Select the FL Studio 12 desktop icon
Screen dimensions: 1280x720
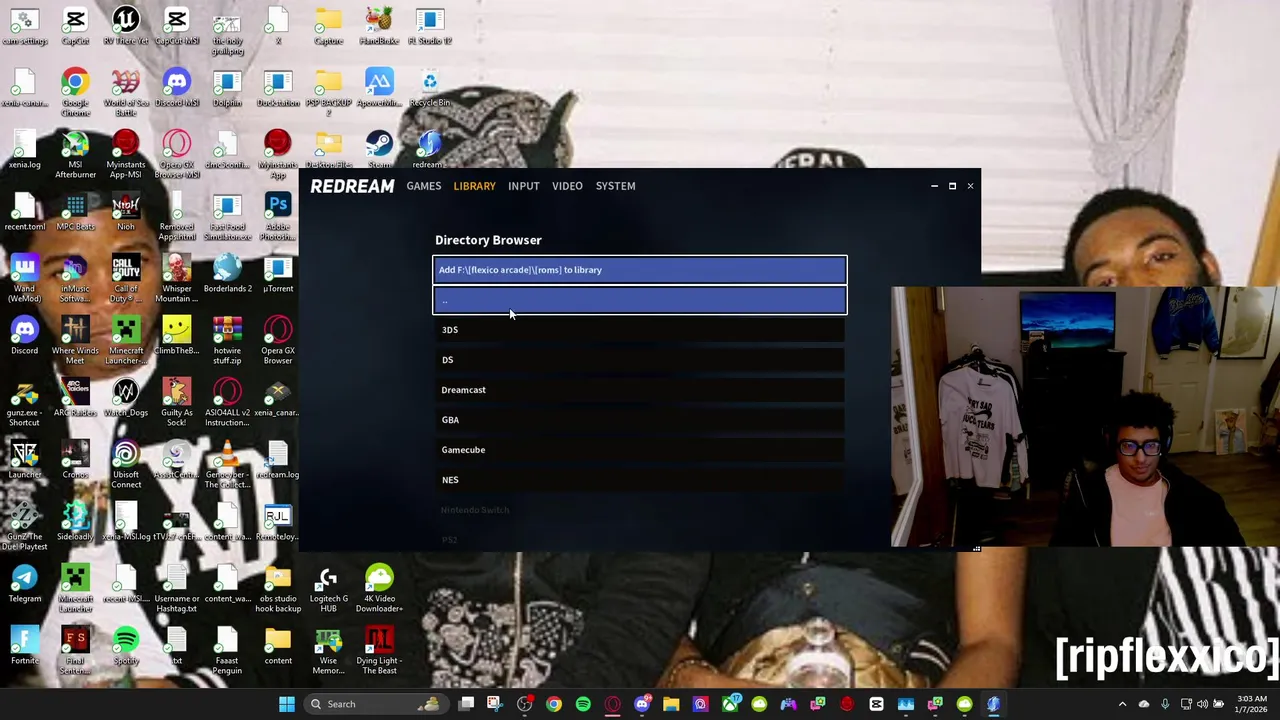click(430, 27)
